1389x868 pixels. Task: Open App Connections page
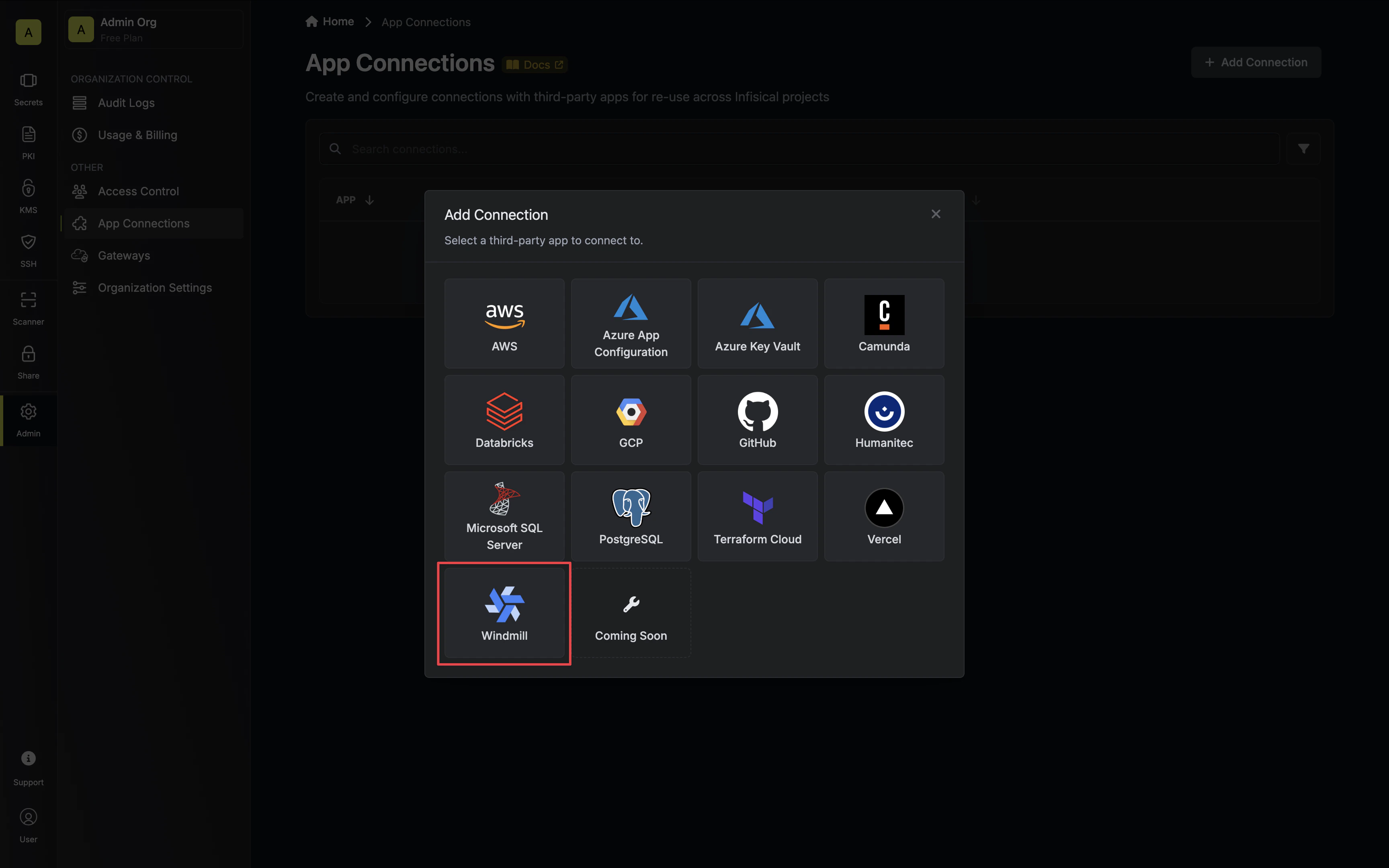(x=154, y=223)
